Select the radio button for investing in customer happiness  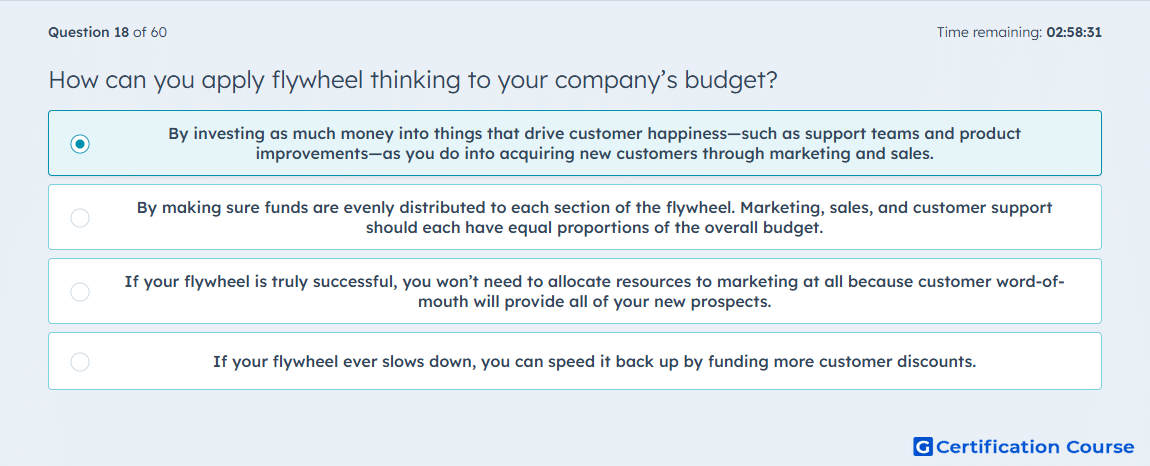coord(80,144)
